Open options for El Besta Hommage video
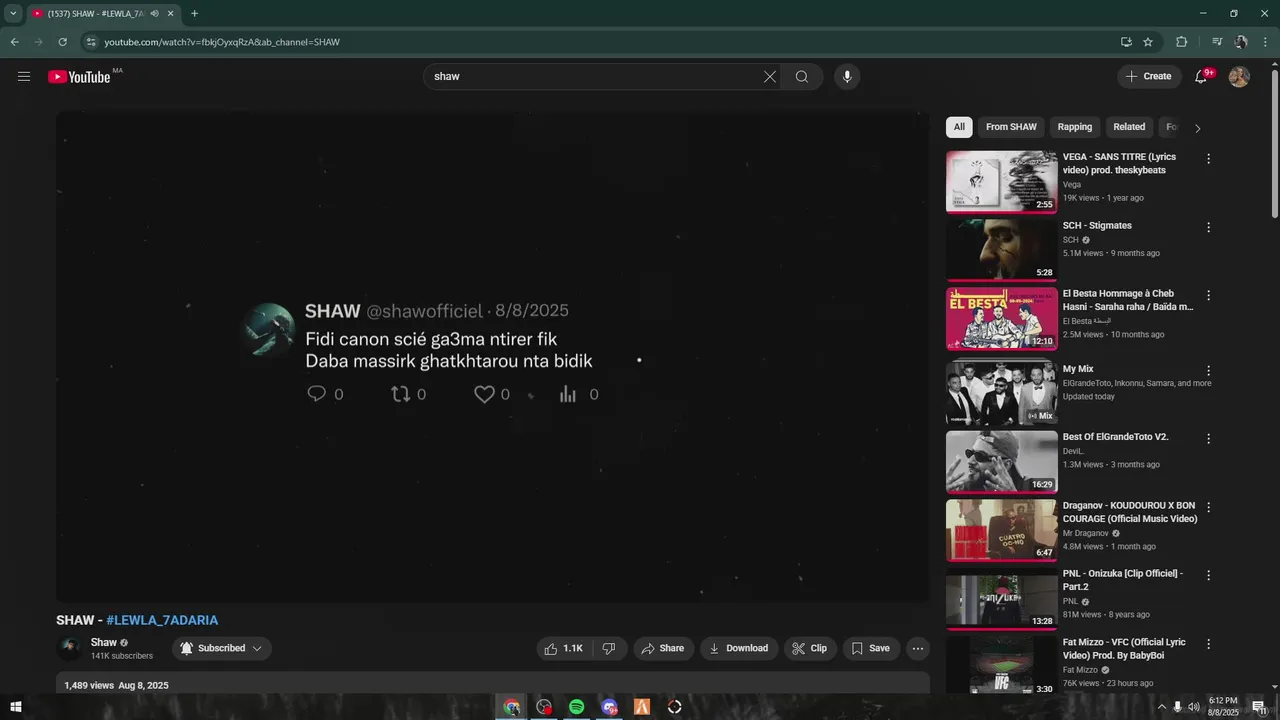The height and width of the screenshot is (720, 1280). click(1208, 295)
